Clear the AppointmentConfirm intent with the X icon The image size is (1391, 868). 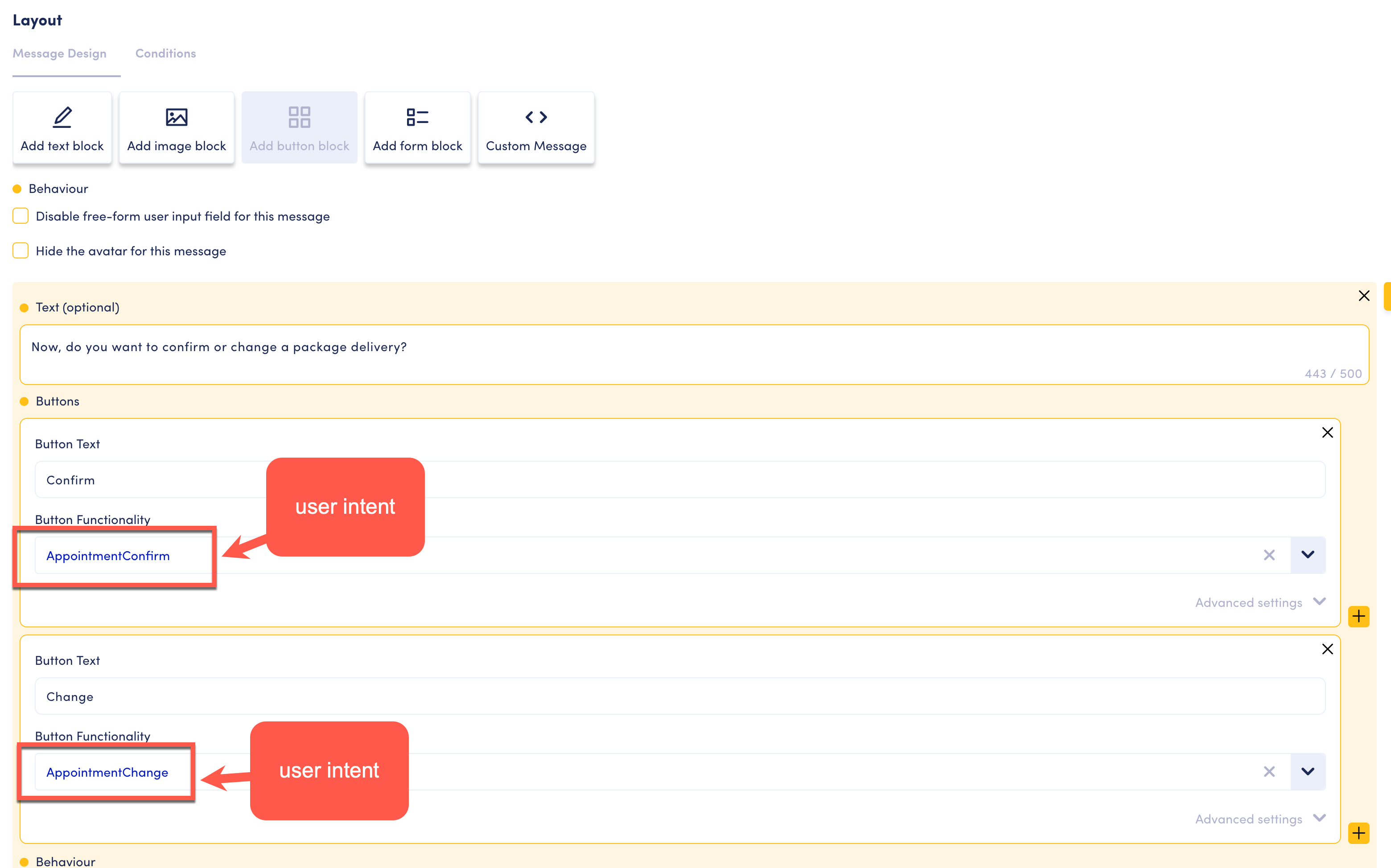(x=1269, y=555)
